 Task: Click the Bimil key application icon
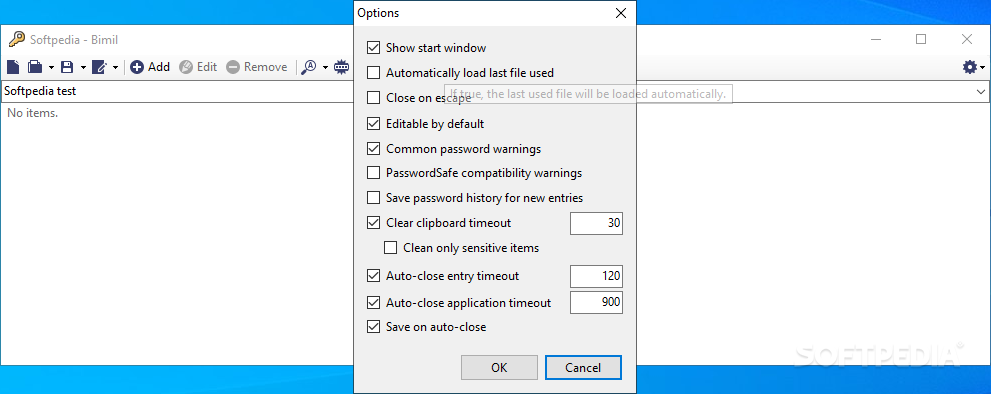[16, 39]
